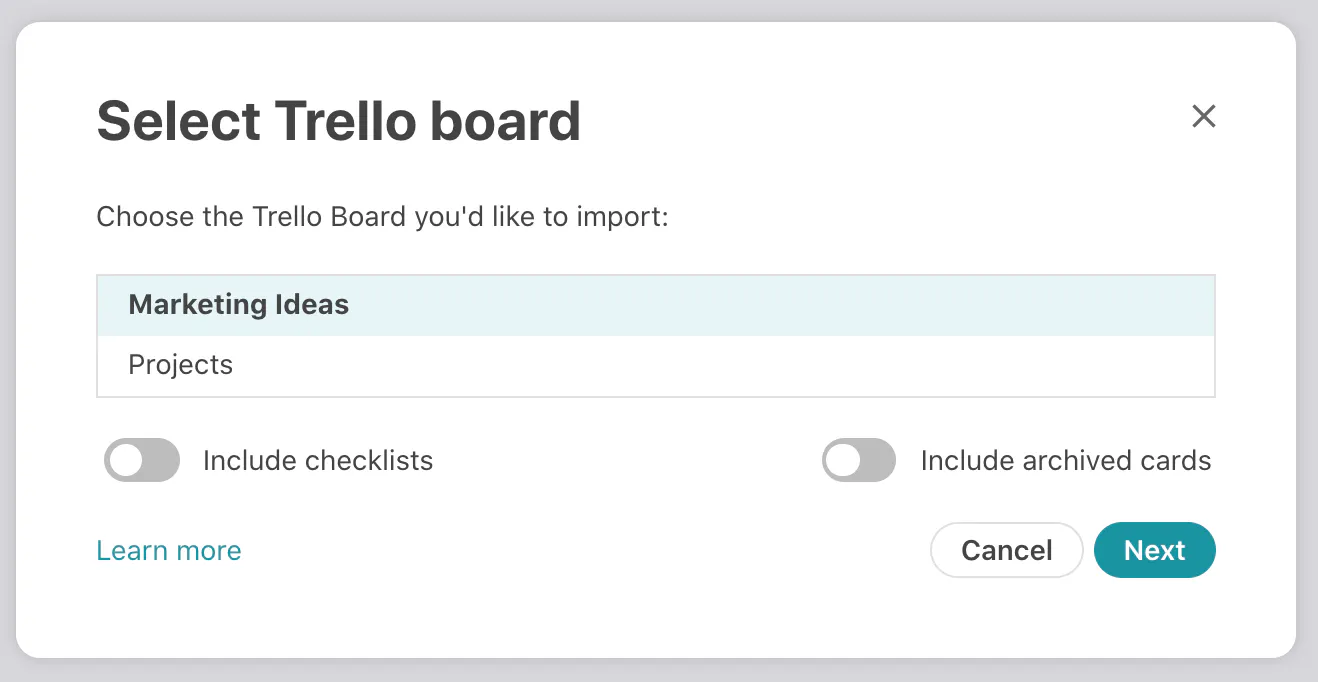Choose the Projects board from list
The image size is (1318, 682).
pyautogui.click(x=181, y=365)
